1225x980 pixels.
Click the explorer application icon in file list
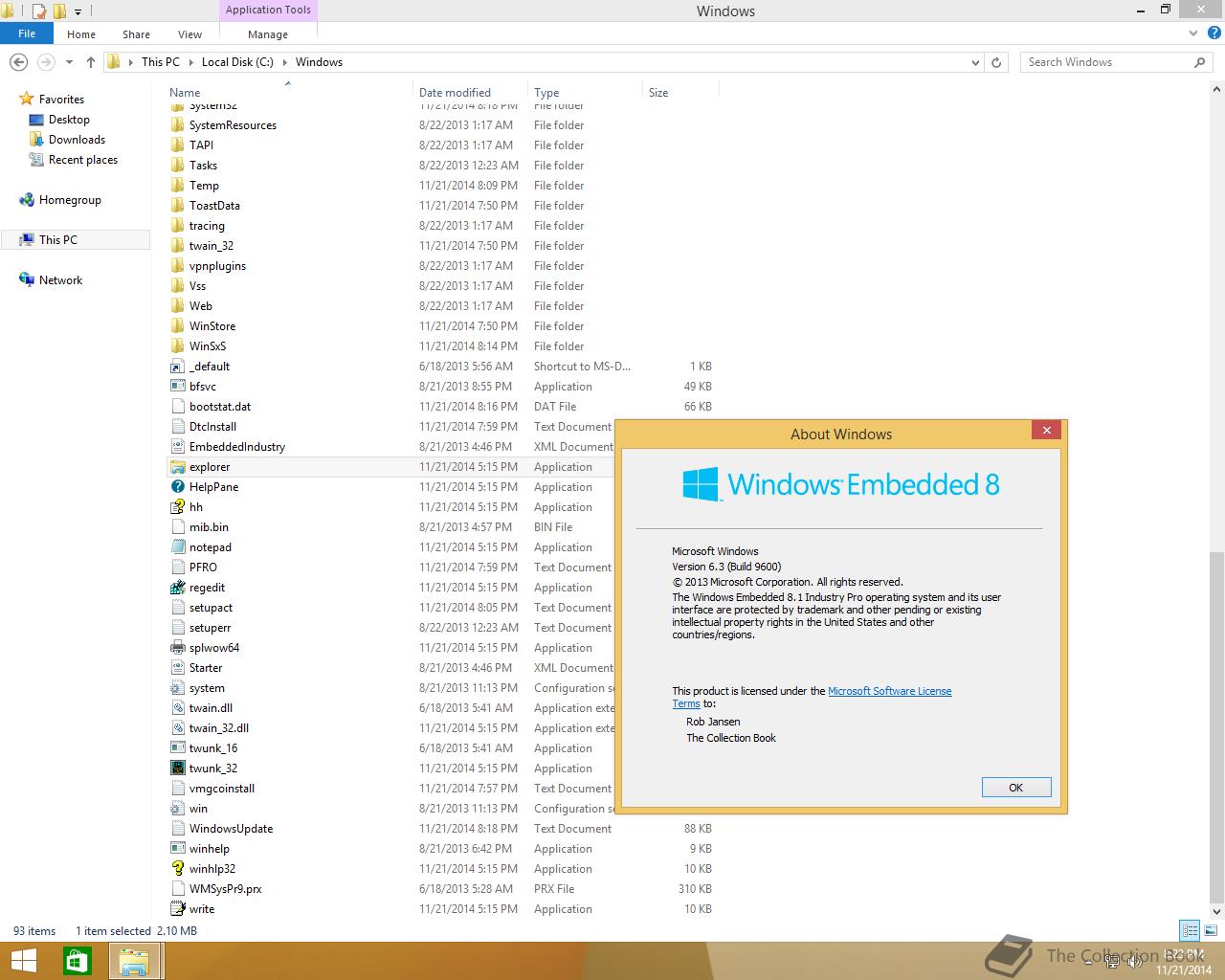[x=177, y=467]
